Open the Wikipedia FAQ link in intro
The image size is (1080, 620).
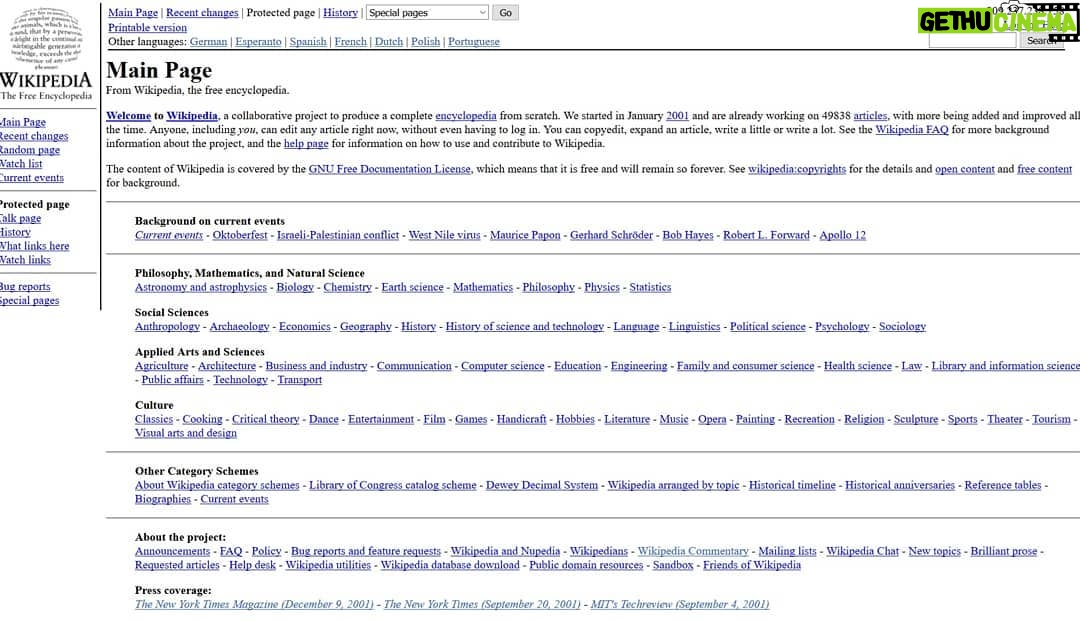point(911,130)
